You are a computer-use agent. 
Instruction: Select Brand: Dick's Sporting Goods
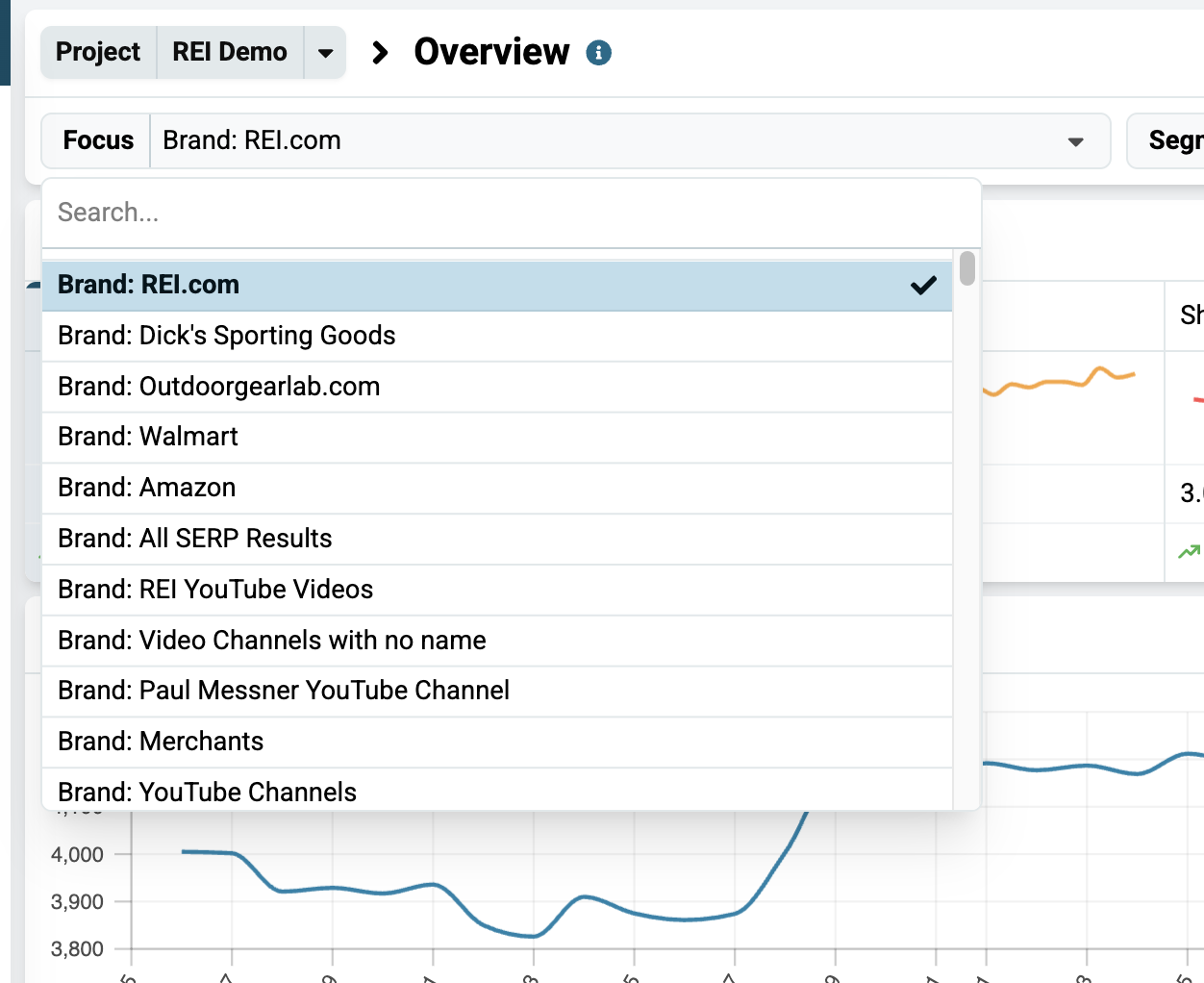(497, 336)
